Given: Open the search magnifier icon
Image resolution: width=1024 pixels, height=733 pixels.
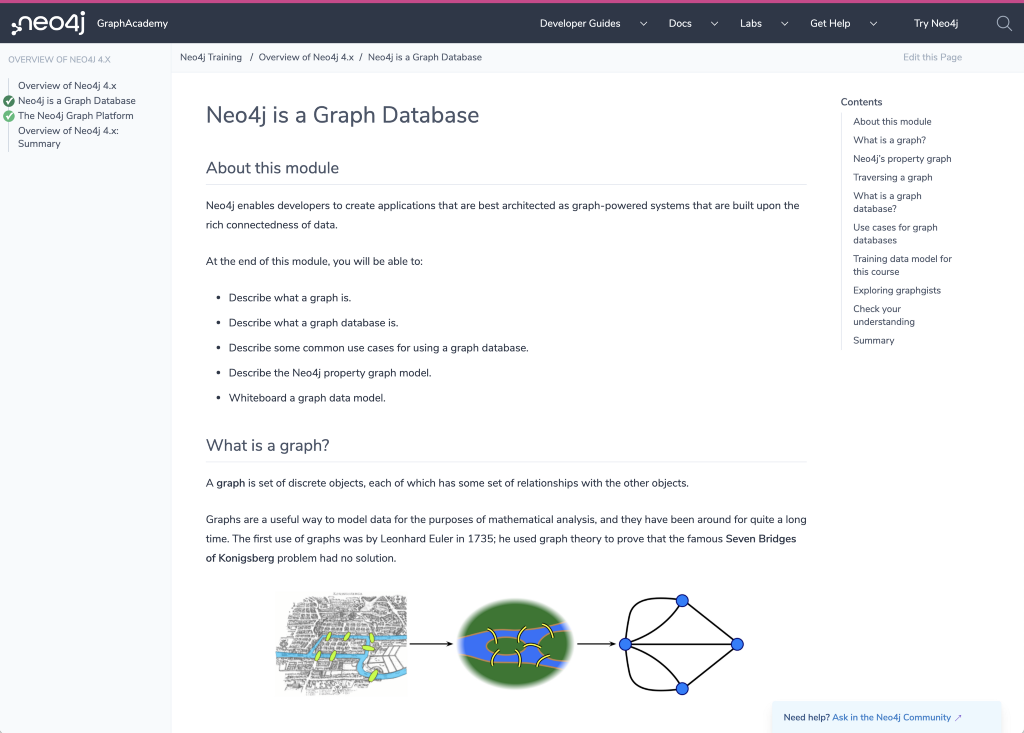Looking at the screenshot, I should coord(1004,24).
